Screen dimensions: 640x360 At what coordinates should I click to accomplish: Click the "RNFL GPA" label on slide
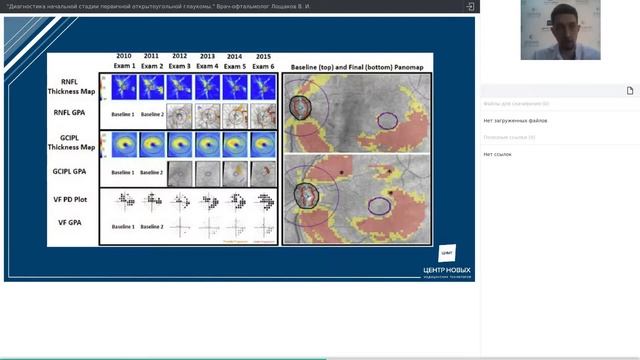(69, 112)
